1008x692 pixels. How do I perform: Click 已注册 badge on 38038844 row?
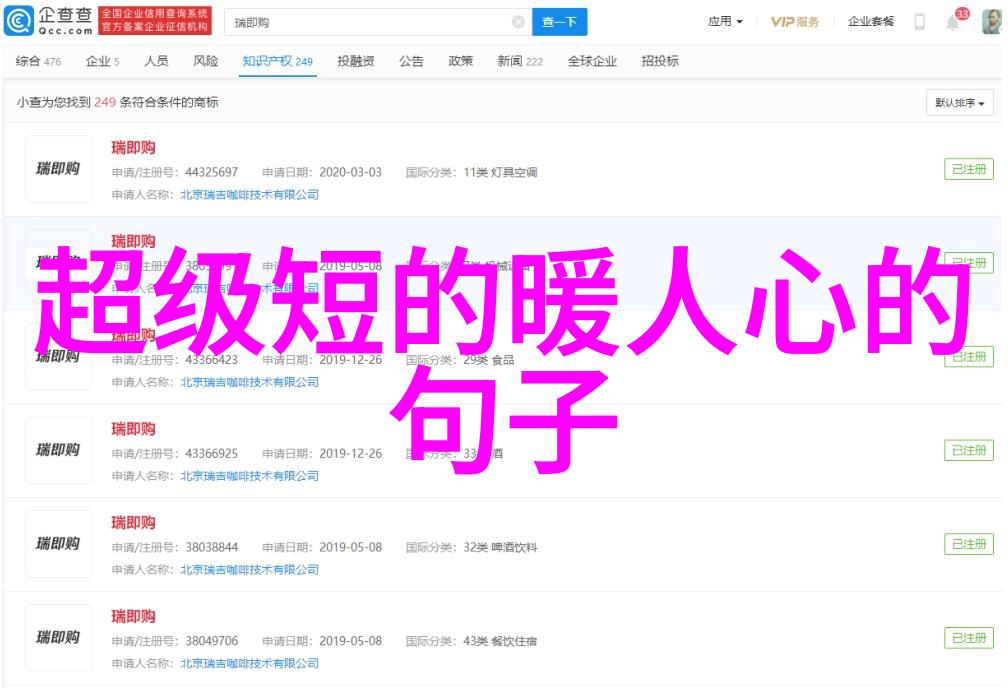pos(969,544)
